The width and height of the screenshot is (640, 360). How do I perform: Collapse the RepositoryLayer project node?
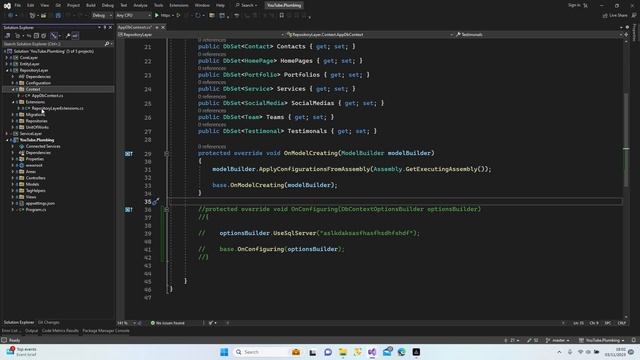(x=7, y=70)
